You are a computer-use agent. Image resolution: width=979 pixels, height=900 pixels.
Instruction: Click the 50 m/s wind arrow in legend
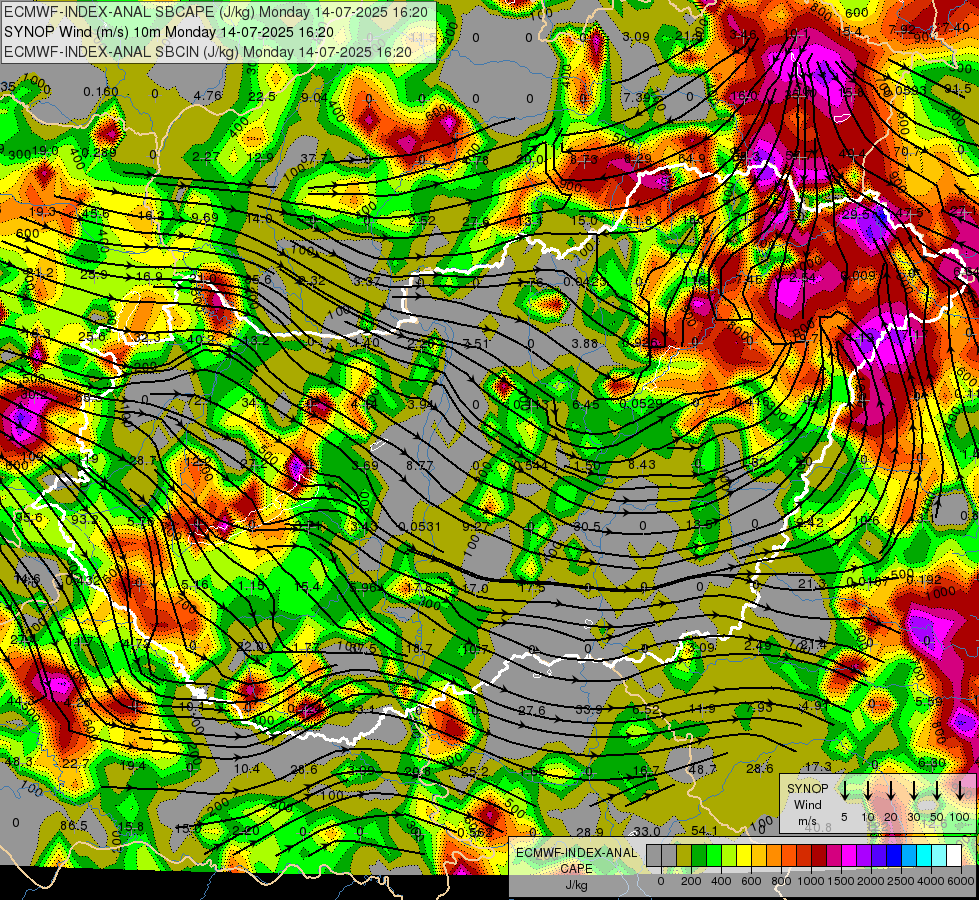coord(937,791)
